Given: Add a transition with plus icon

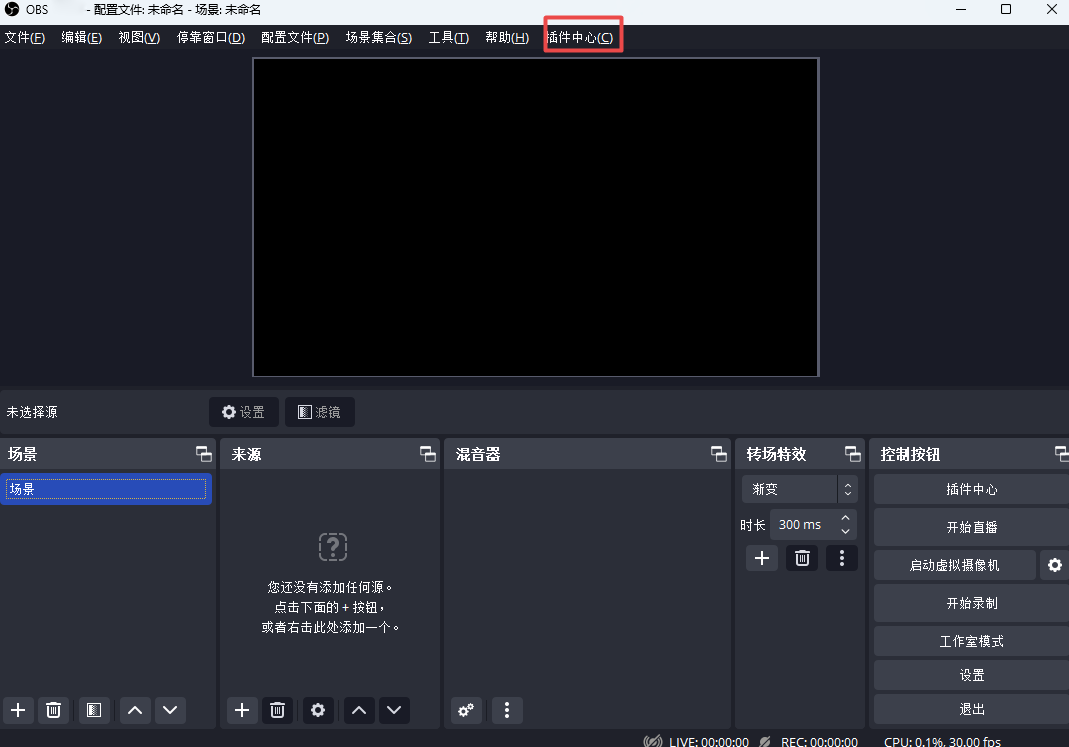Looking at the screenshot, I should click(x=762, y=558).
